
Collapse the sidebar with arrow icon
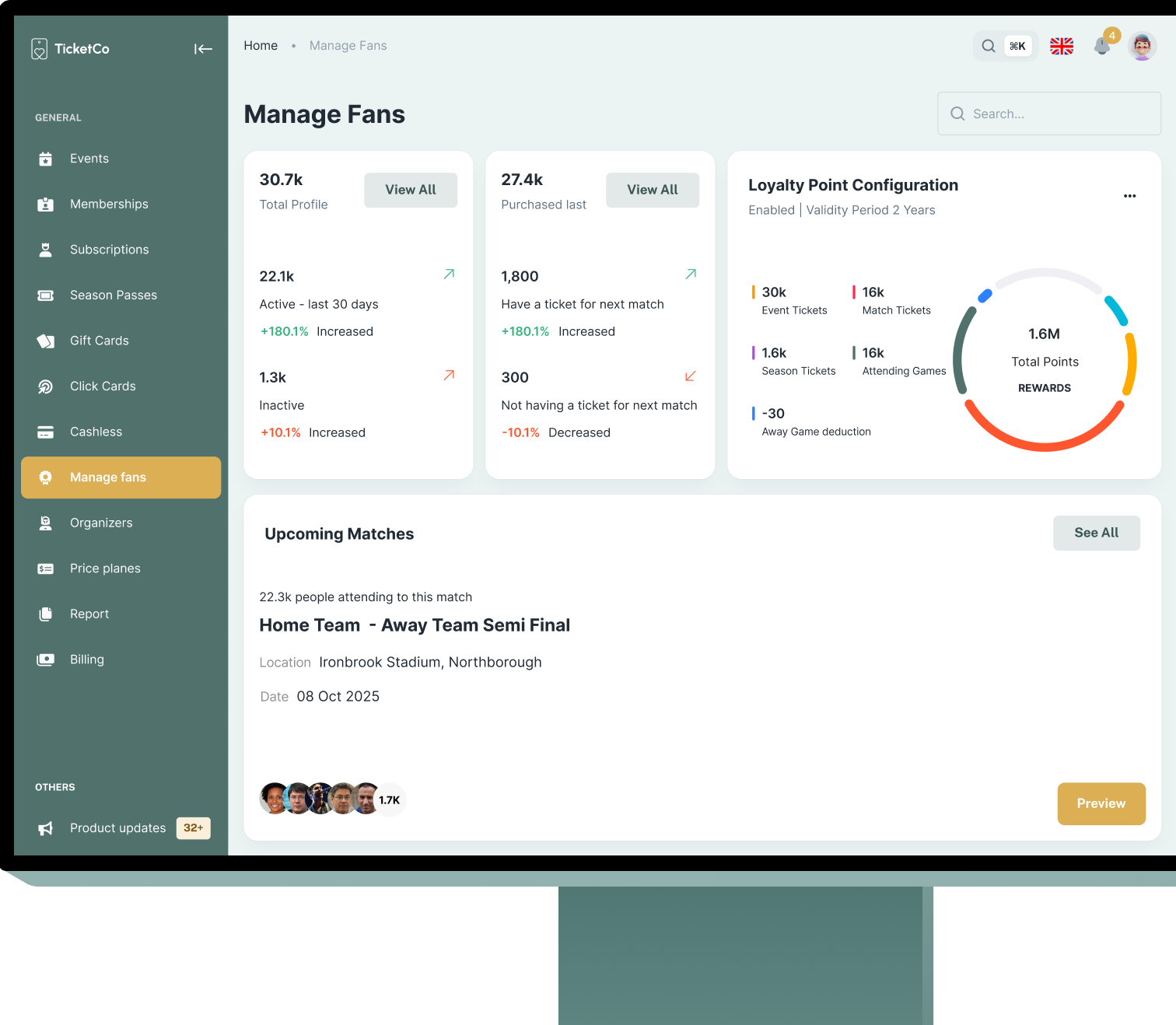tap(203, 49)
